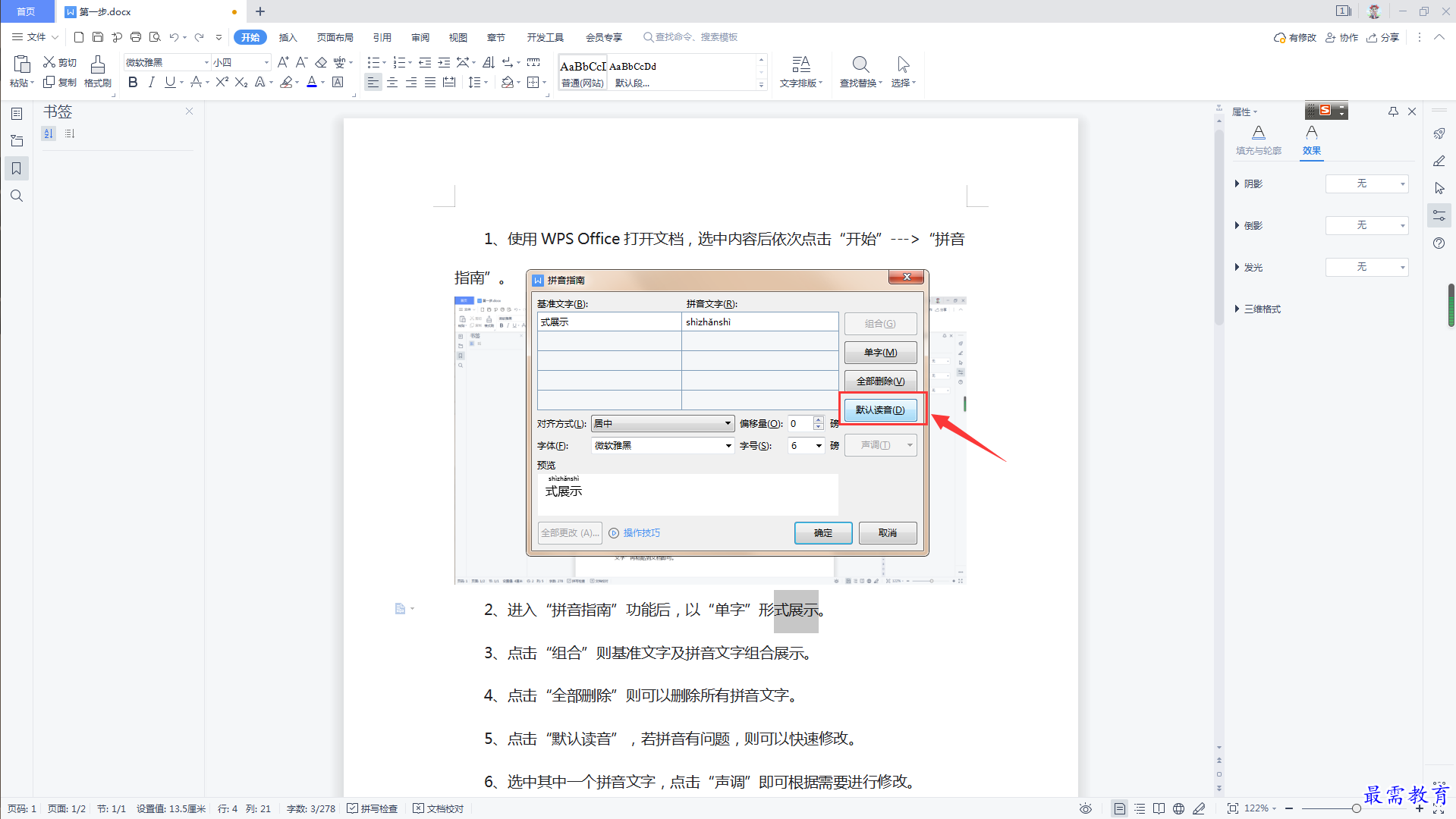Open the font size dropdown (小四)
1456x819 pixels.
click(x=266, y=62)
